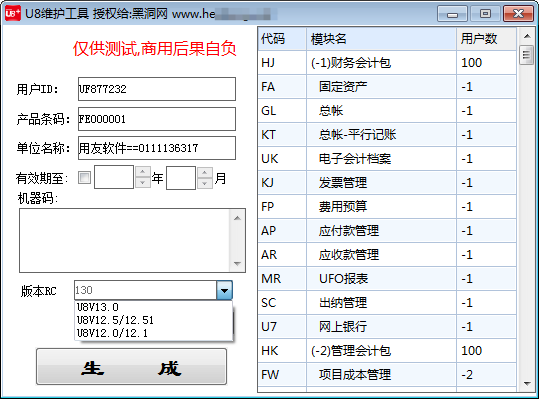Close the U8维护工具 window
Image resolution: width=539 pixels, height=399 pixels.
518,14
